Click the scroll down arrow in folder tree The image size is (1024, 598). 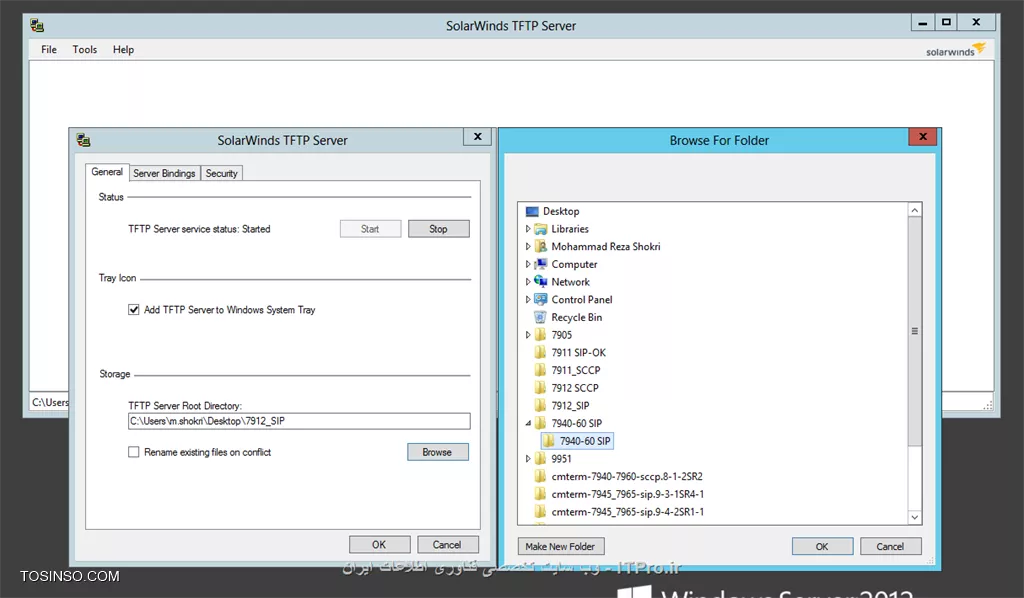click(x=914, y=517)
